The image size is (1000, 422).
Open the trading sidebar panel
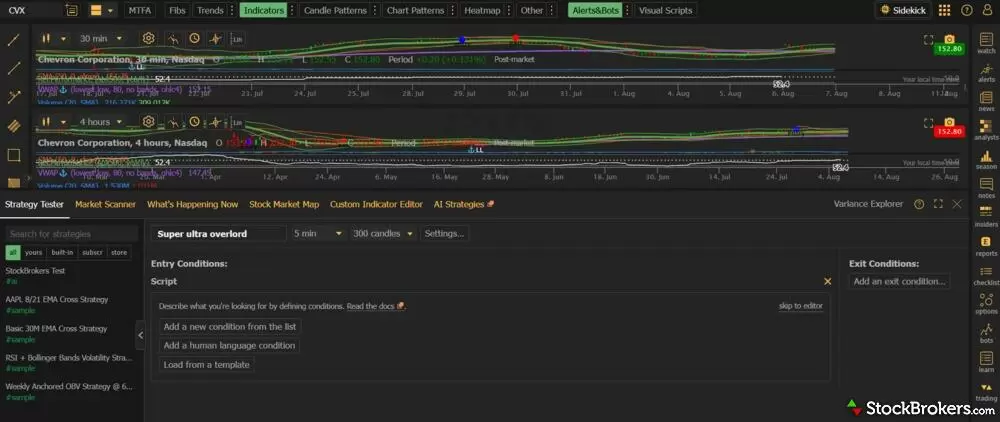coord(986,391)
